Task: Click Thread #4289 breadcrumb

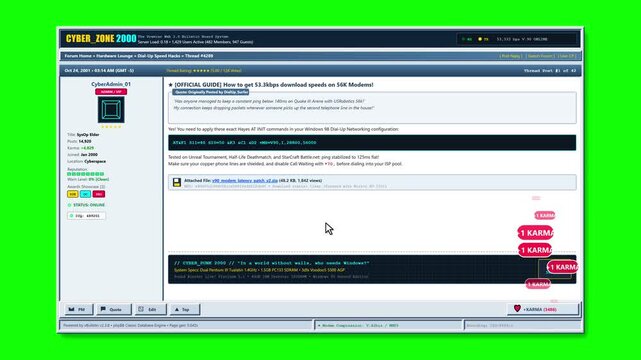Action: [x=199, y=56]
